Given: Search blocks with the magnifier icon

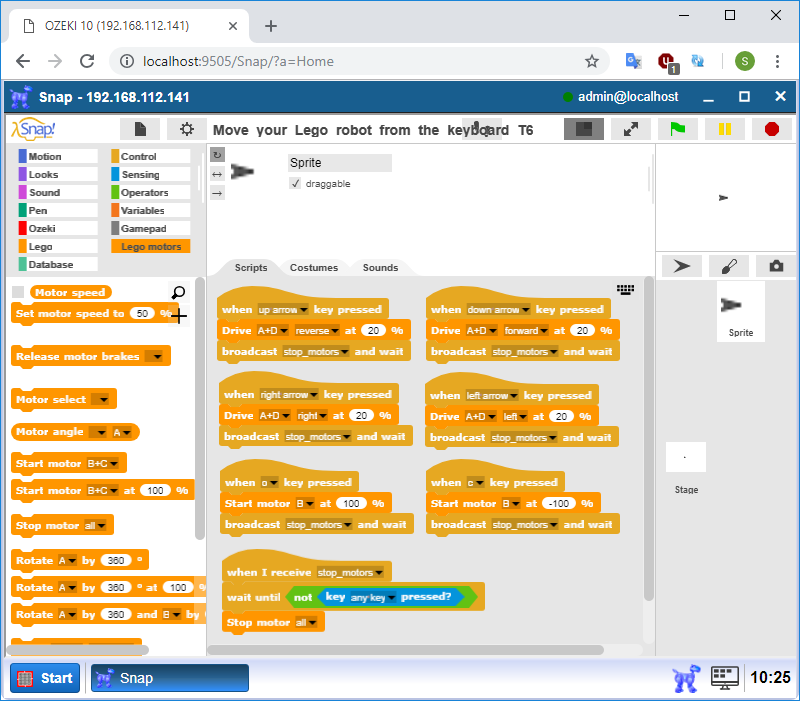Looking at the screenshot, I should (178, 292).
